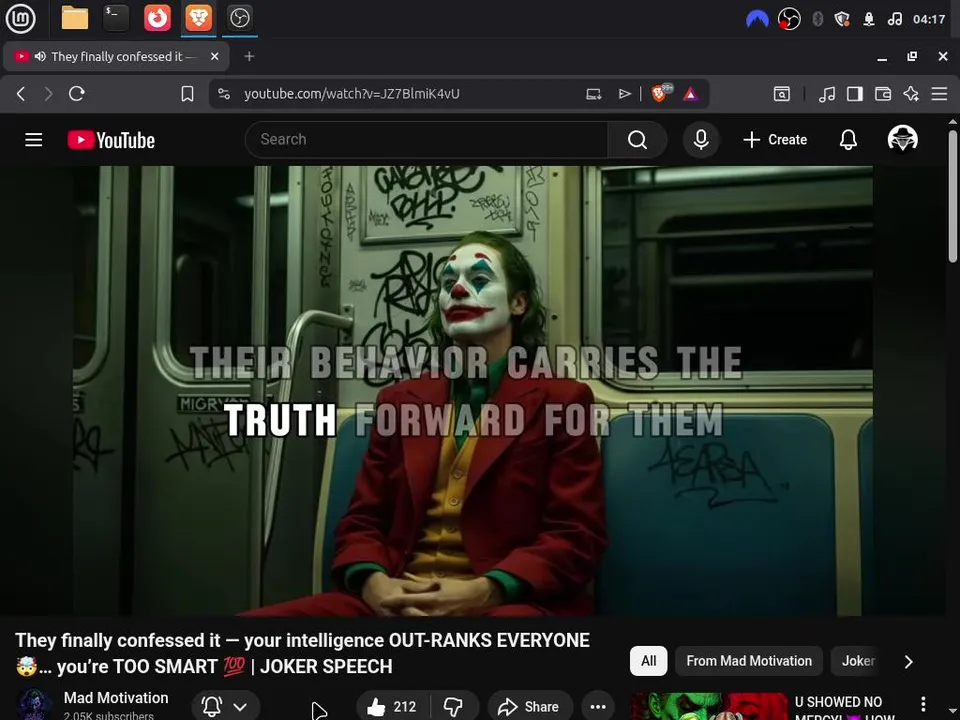Open the Brave main menu
The image size is (960, 720).
tap(939, 94)
